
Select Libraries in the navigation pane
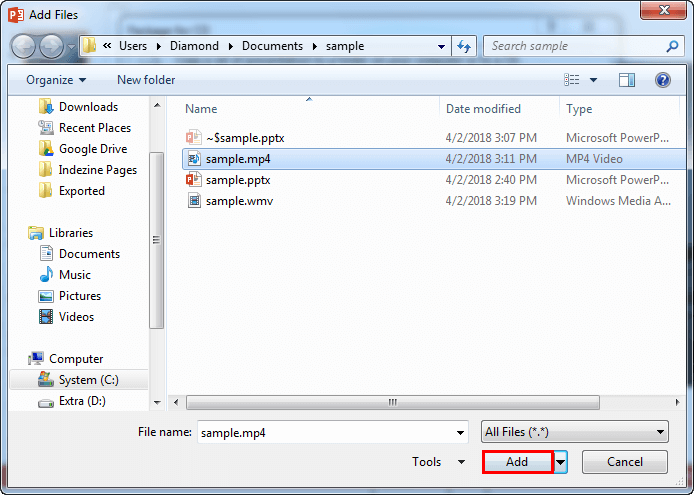71,233
